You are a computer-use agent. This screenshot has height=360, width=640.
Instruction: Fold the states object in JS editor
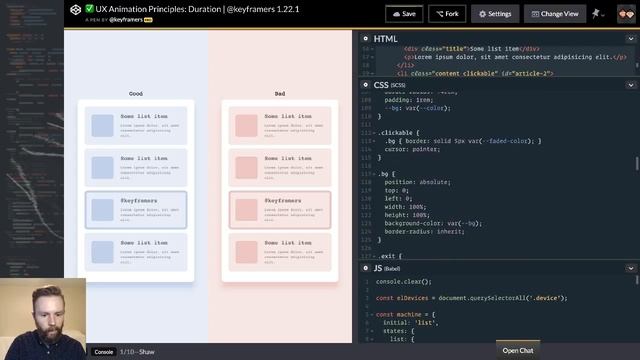tap(372, 331)
